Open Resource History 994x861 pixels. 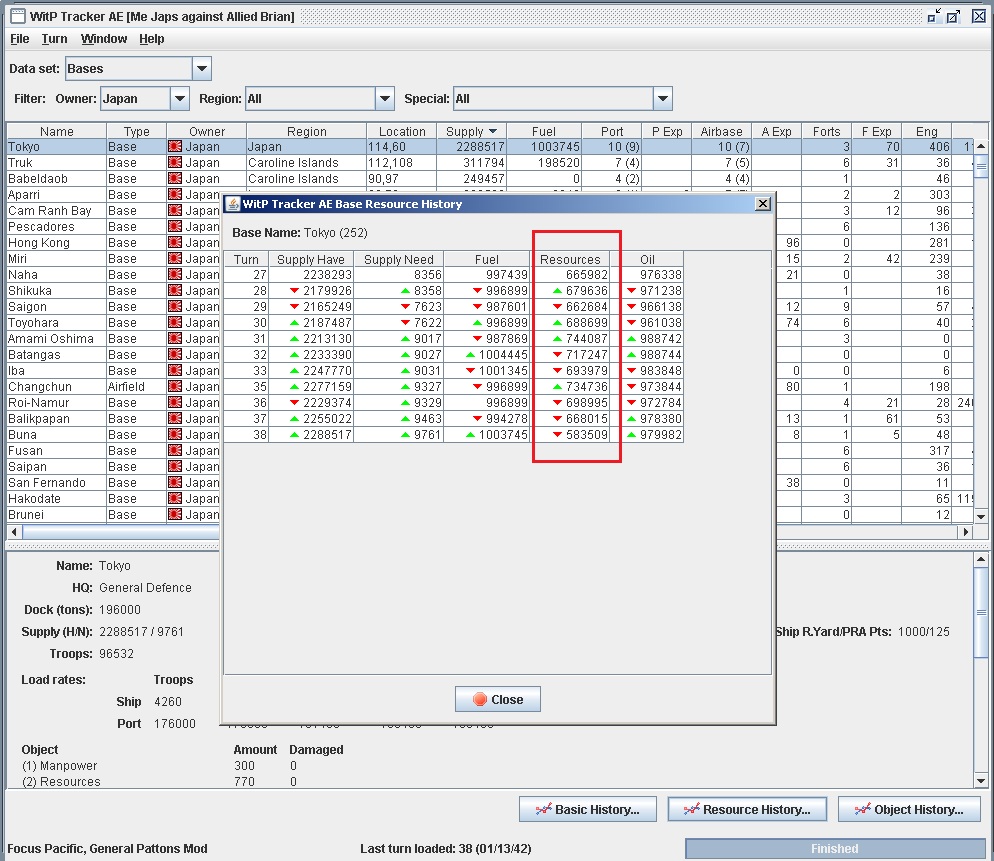pos(747,810)
